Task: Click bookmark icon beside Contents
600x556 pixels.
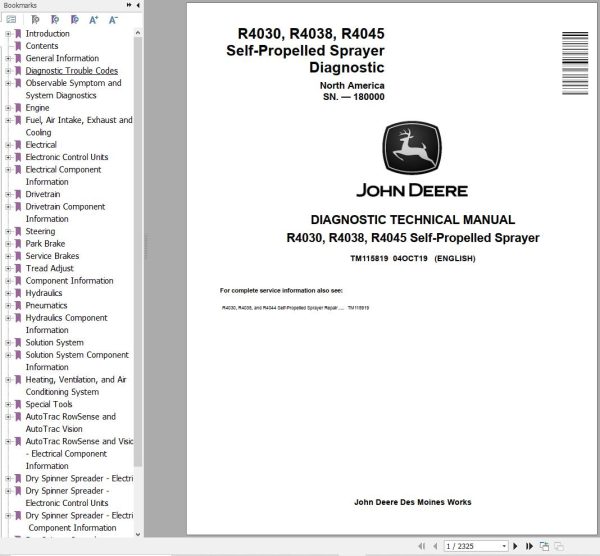Action: pos(18,46)
